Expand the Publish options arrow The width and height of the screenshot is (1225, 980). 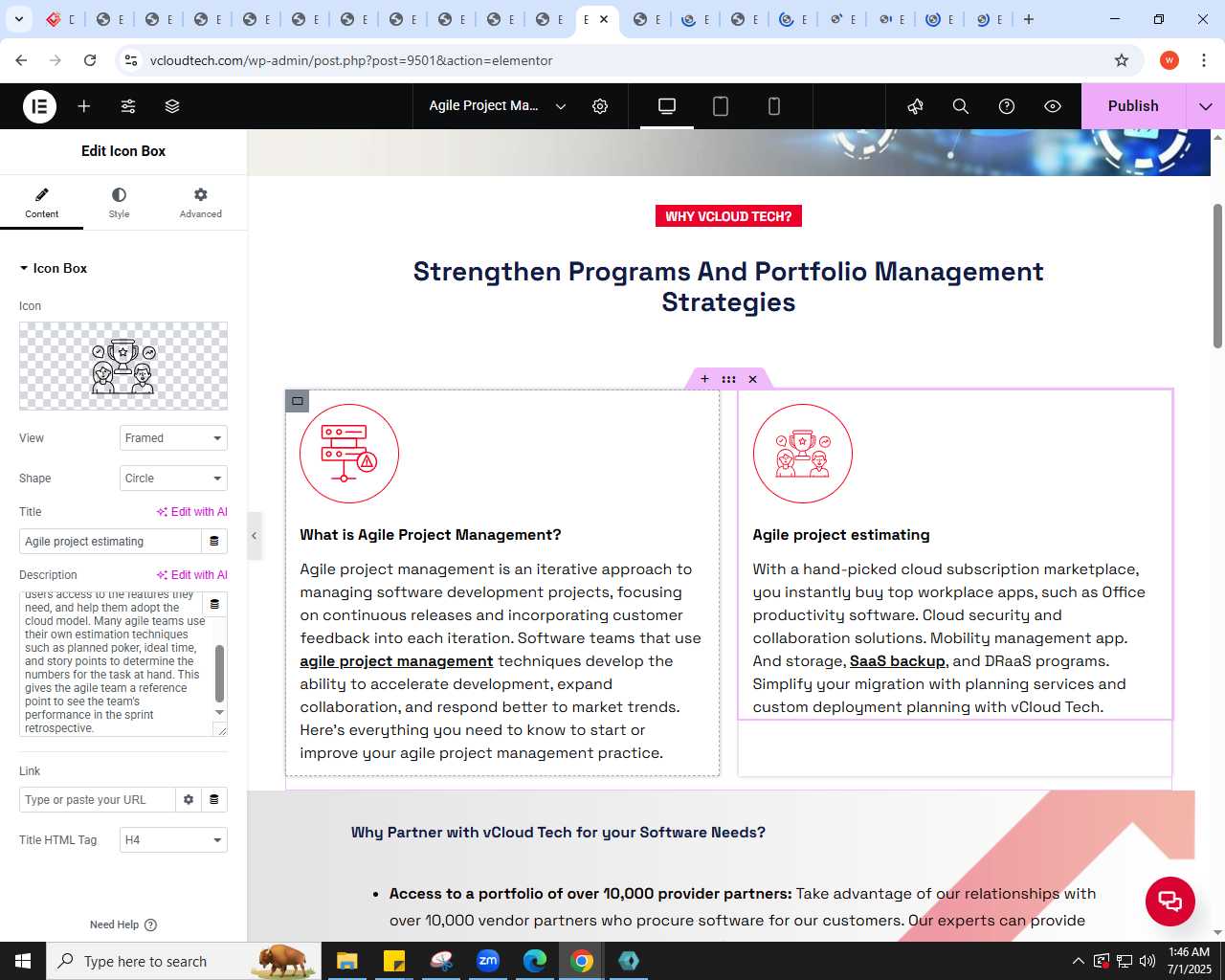coord(1206,106)
